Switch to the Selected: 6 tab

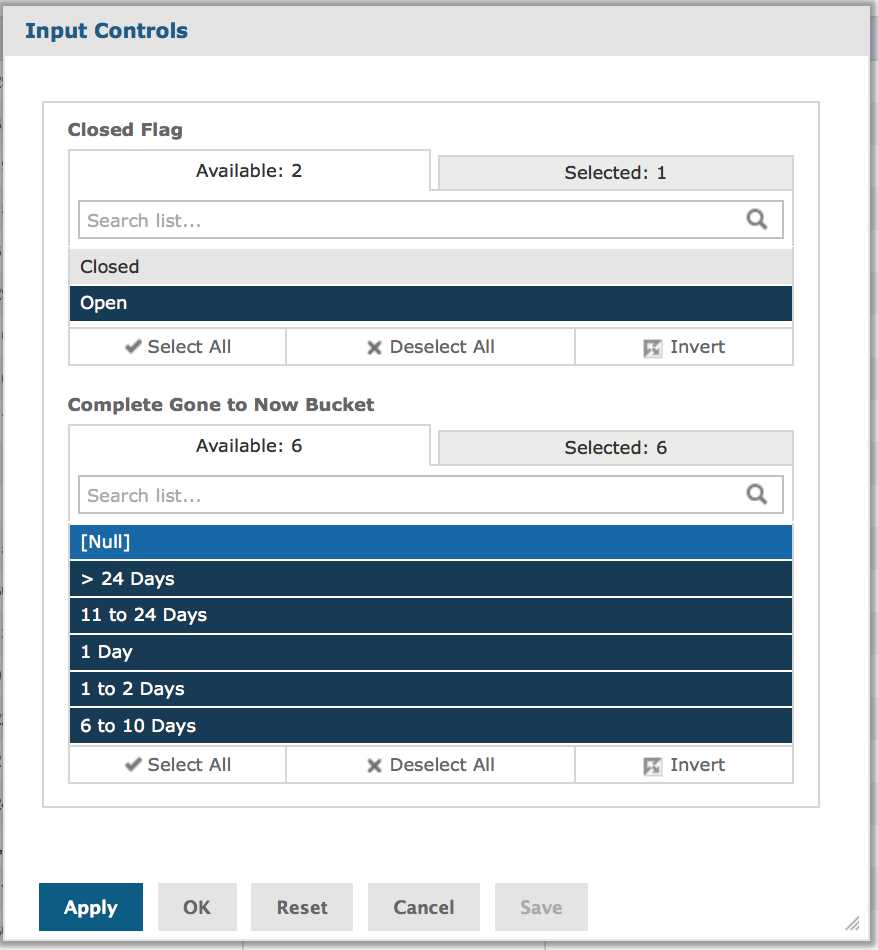click(x=615, y=448)
